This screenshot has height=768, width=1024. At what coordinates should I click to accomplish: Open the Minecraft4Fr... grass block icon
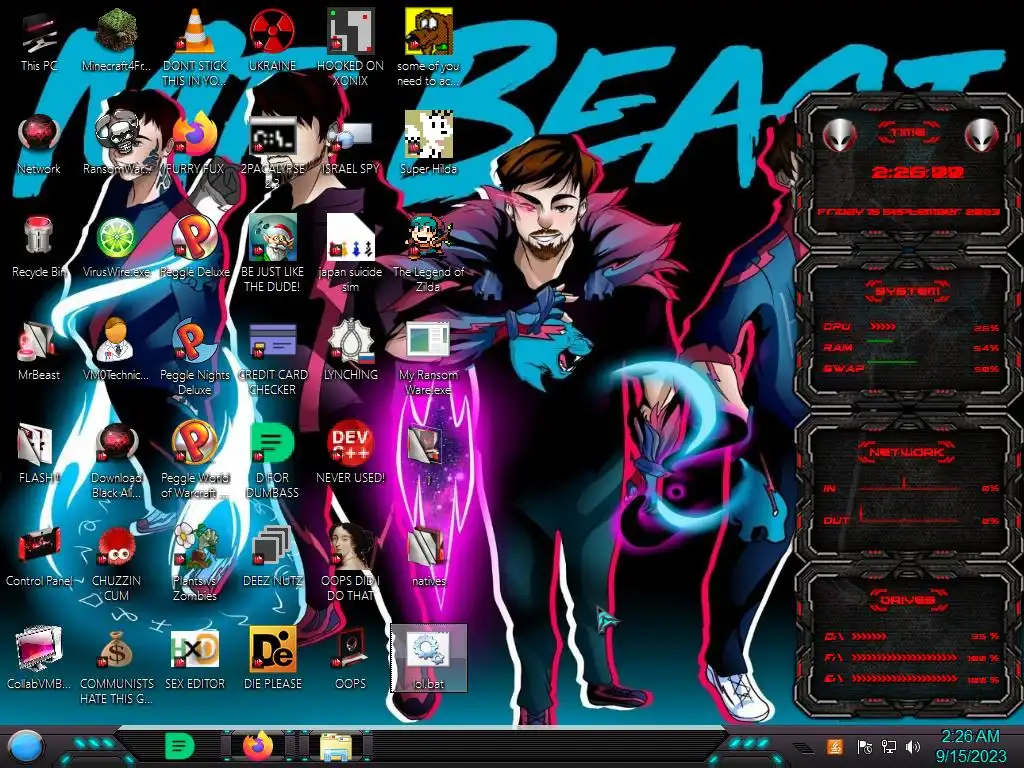coord(116,40)
